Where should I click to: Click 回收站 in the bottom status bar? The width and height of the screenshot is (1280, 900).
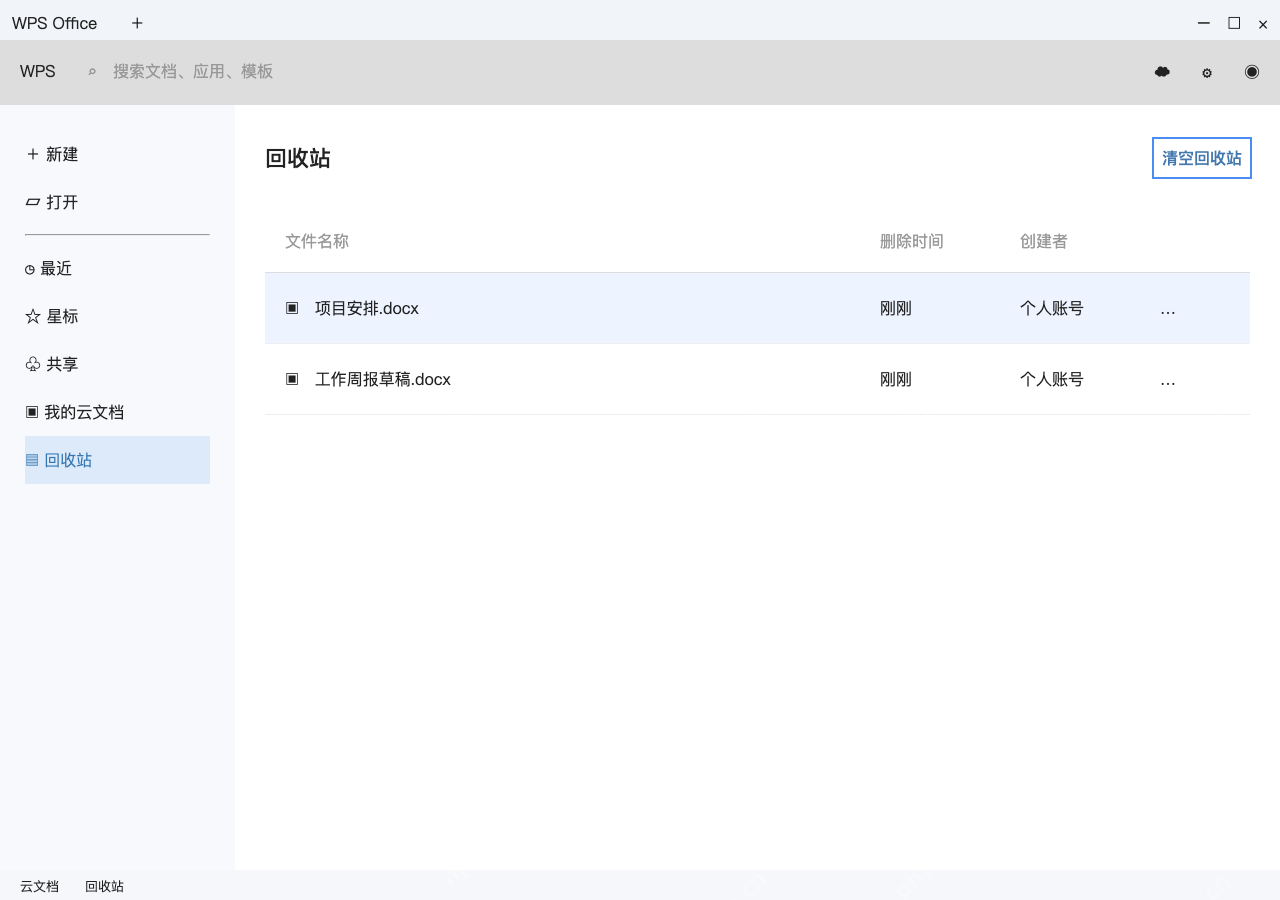click(104, 886)
